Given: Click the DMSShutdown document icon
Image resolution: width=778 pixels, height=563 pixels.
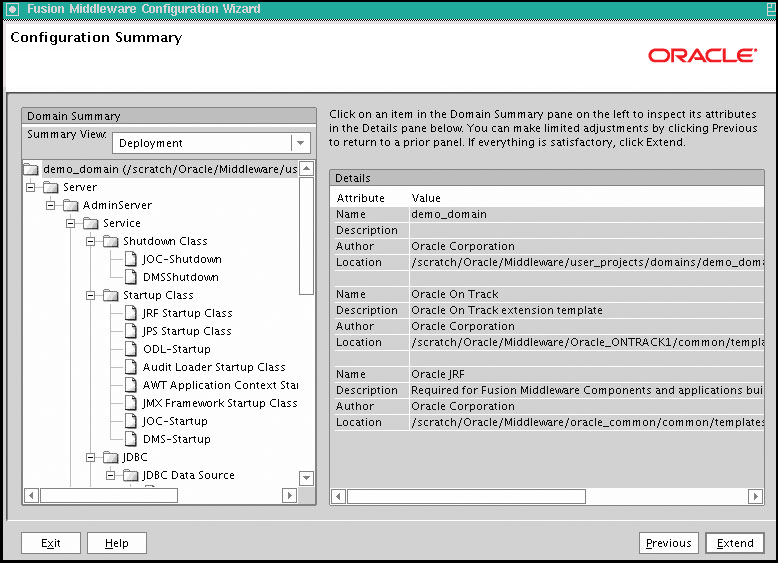Looking at the screenshot, I should click(131, 277).
